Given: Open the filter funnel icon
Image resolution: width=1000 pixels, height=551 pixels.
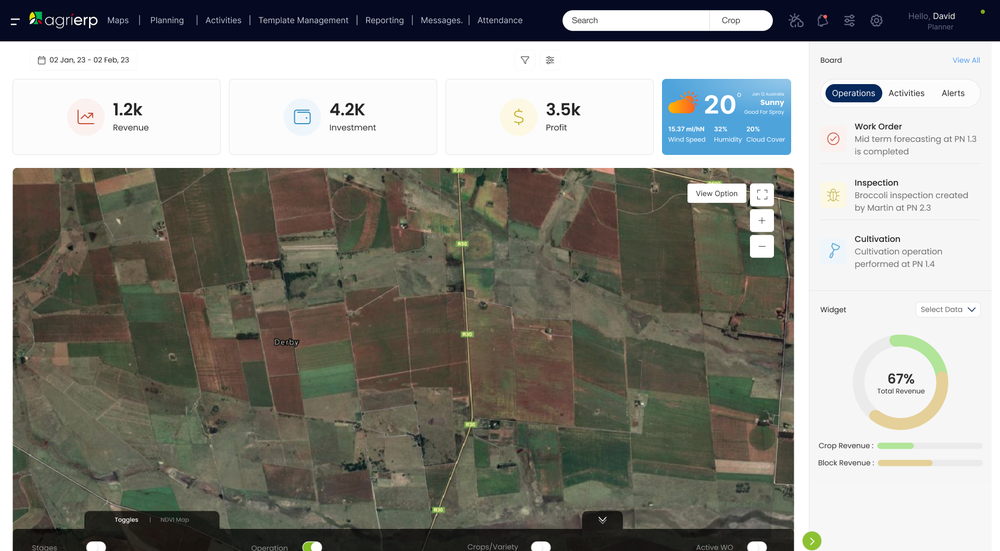Looking at the screenshot, I should [x=525, y=60].
